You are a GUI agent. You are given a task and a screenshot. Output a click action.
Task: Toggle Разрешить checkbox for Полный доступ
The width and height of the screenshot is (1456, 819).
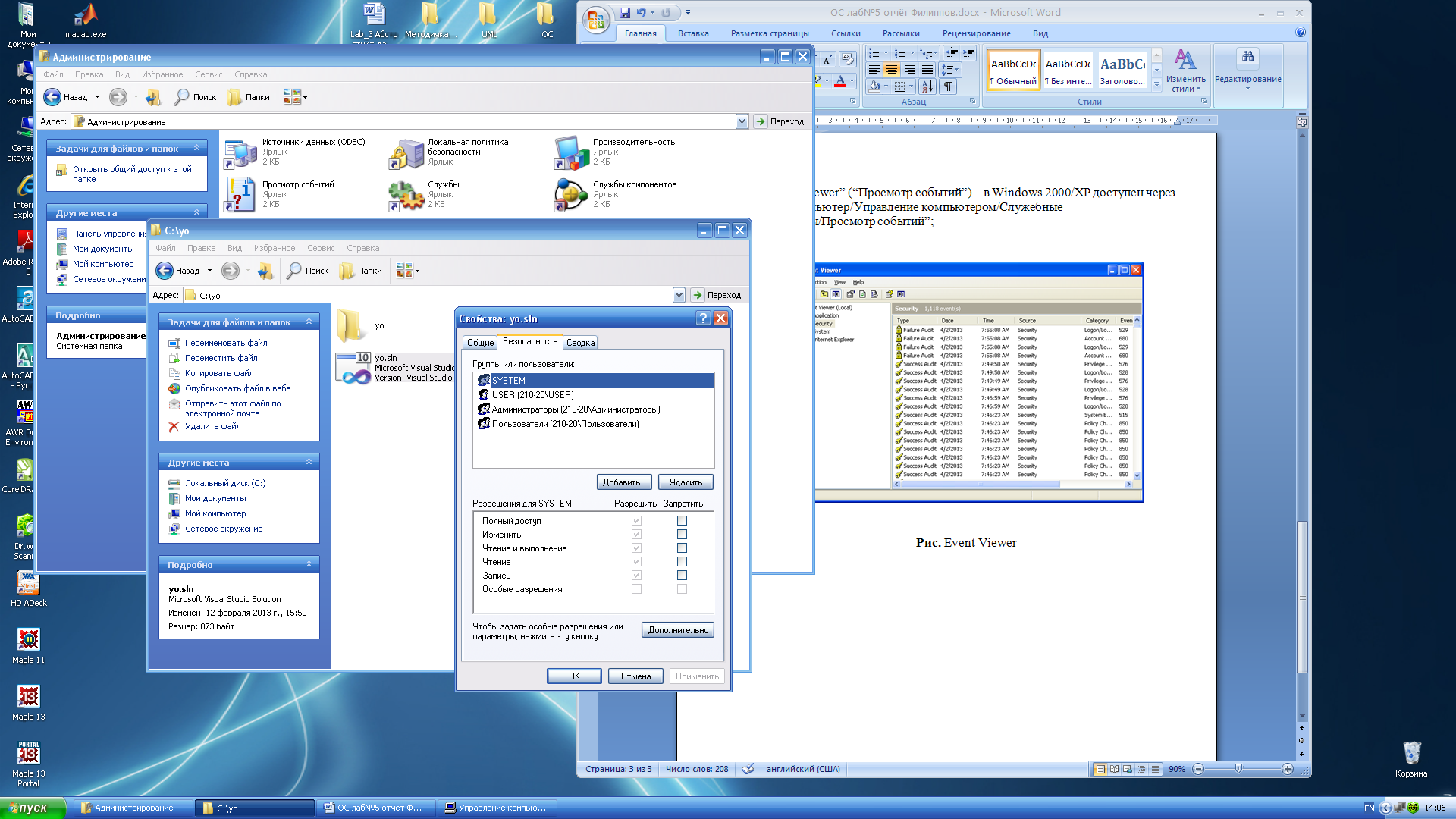click(x=636, y=521)
